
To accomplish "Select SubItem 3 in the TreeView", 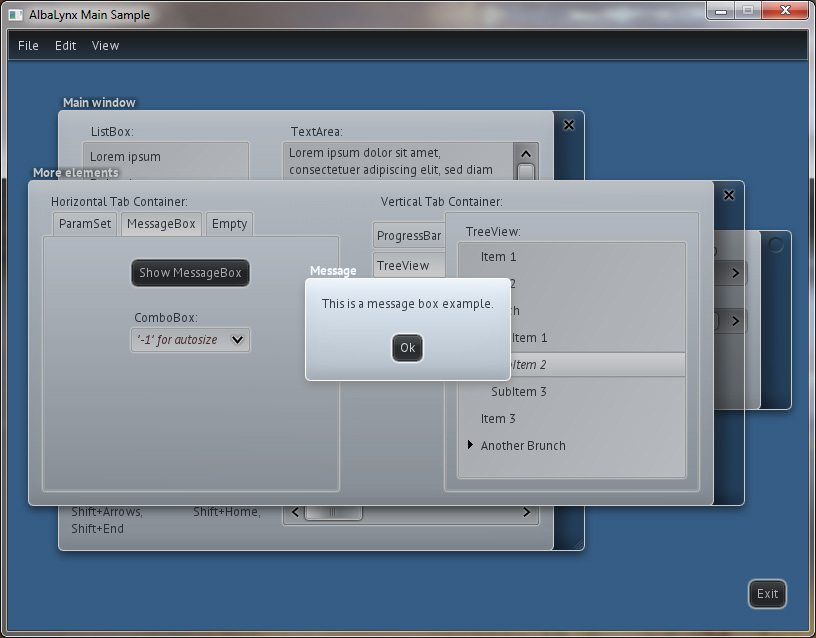I will (x=519, y=391).
